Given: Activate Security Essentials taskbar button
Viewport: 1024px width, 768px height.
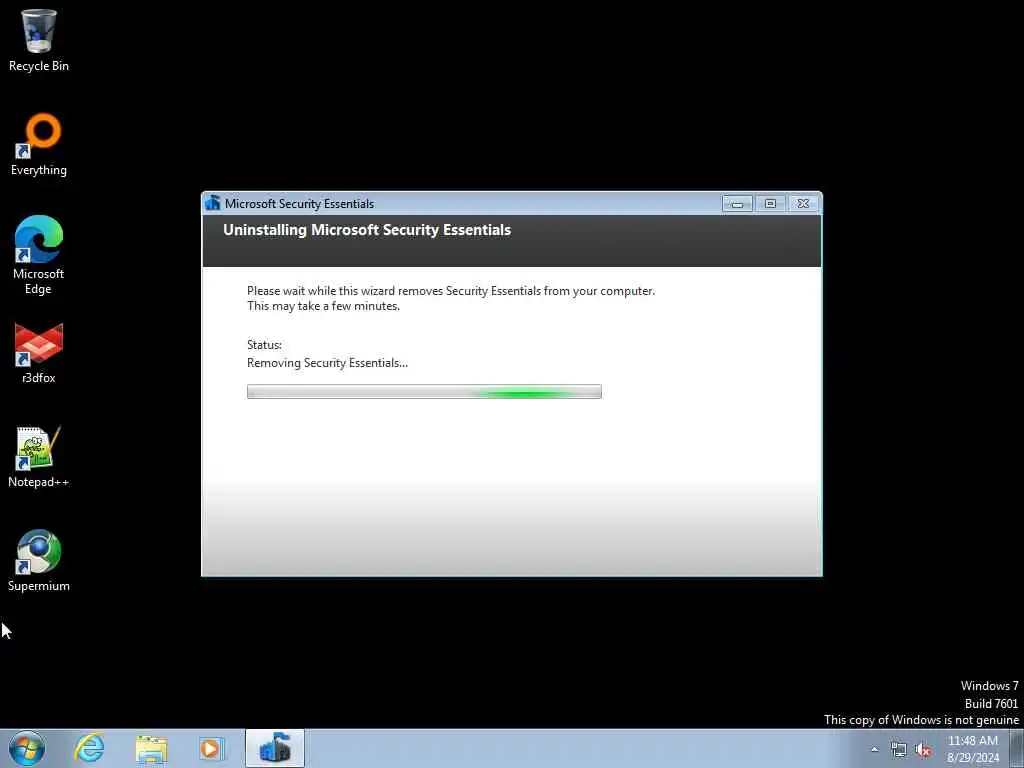Looking at the screenshot, I should pos(275,748).
